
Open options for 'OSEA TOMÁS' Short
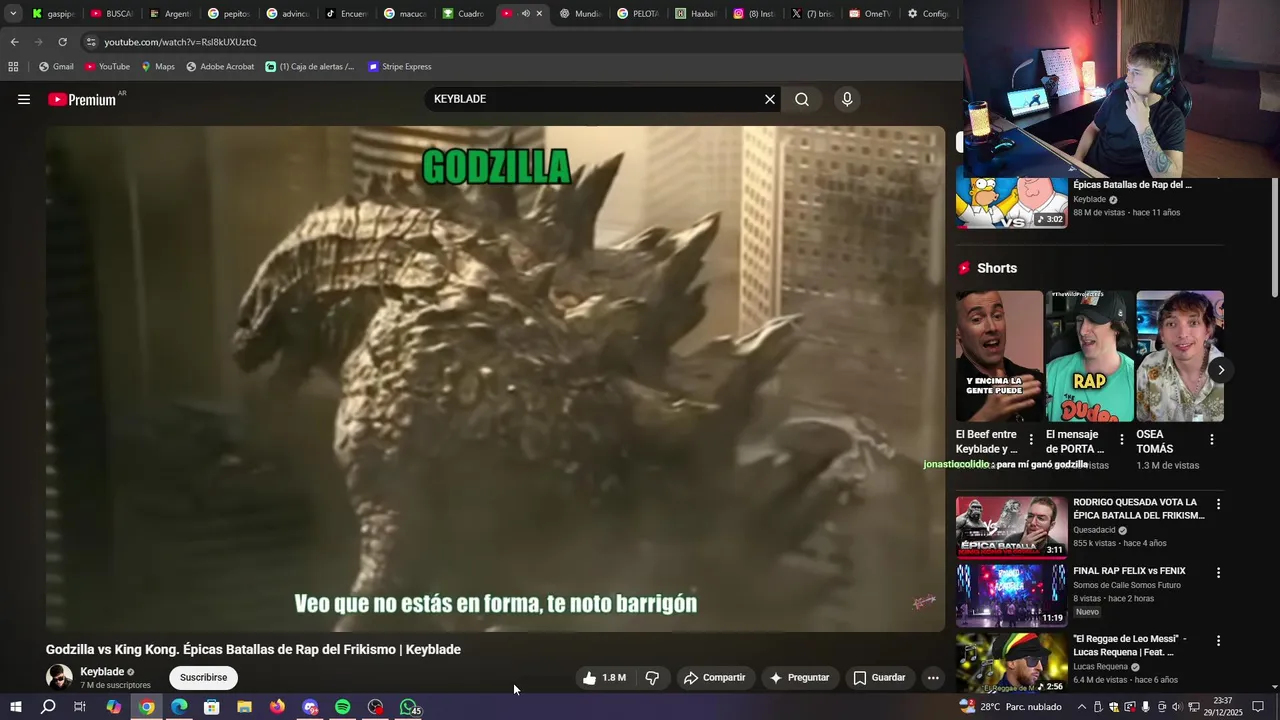coord(1212,440)
